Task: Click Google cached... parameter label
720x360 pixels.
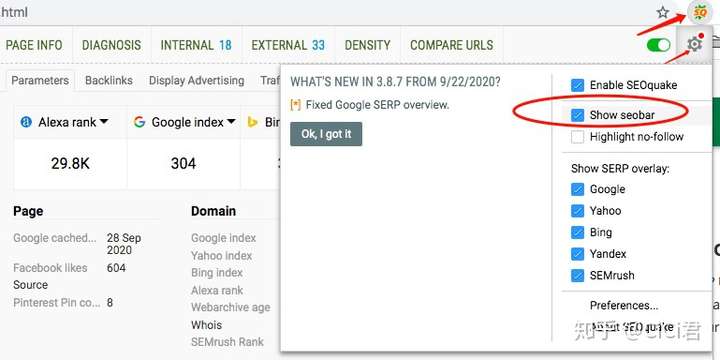Action: point(55,238)
